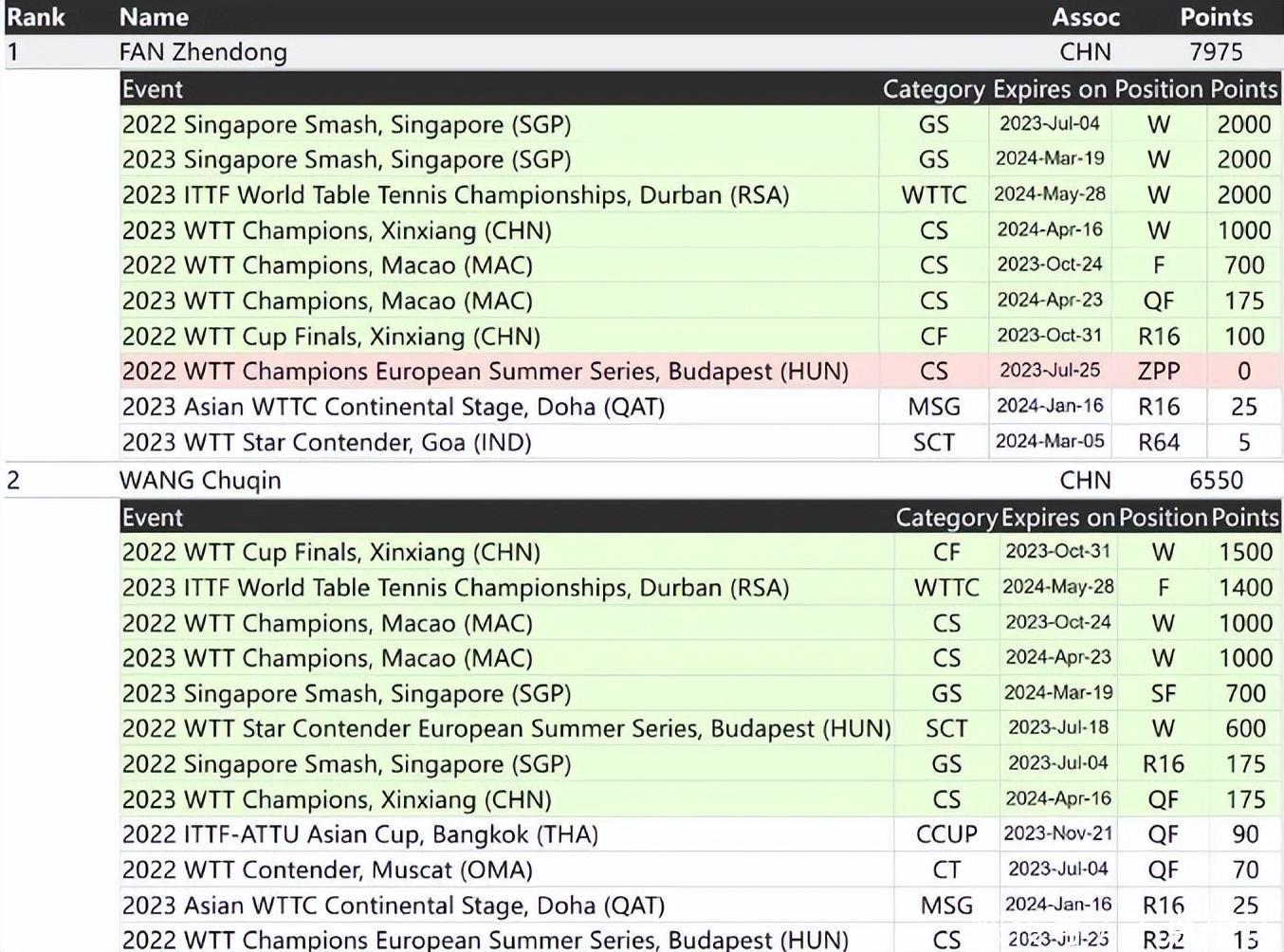Click the Assoc column header

point(1085,17)
